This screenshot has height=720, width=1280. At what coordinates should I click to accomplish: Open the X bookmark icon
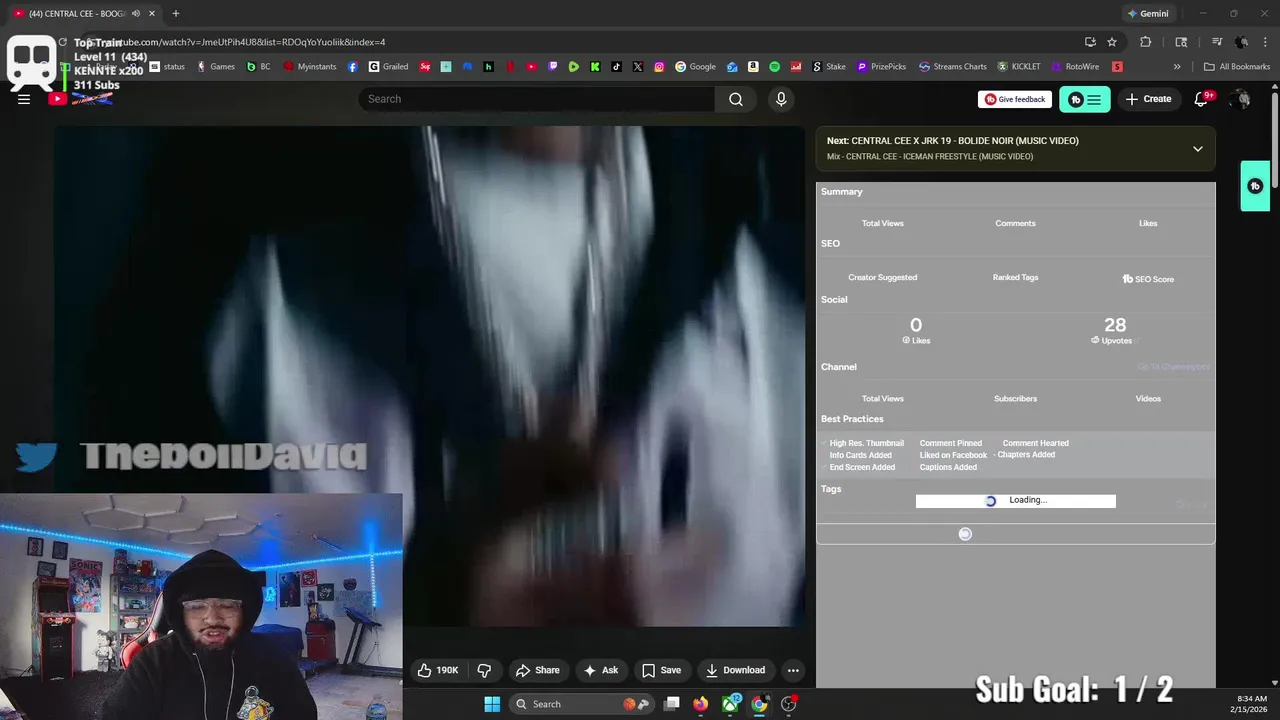coord(638,67)
